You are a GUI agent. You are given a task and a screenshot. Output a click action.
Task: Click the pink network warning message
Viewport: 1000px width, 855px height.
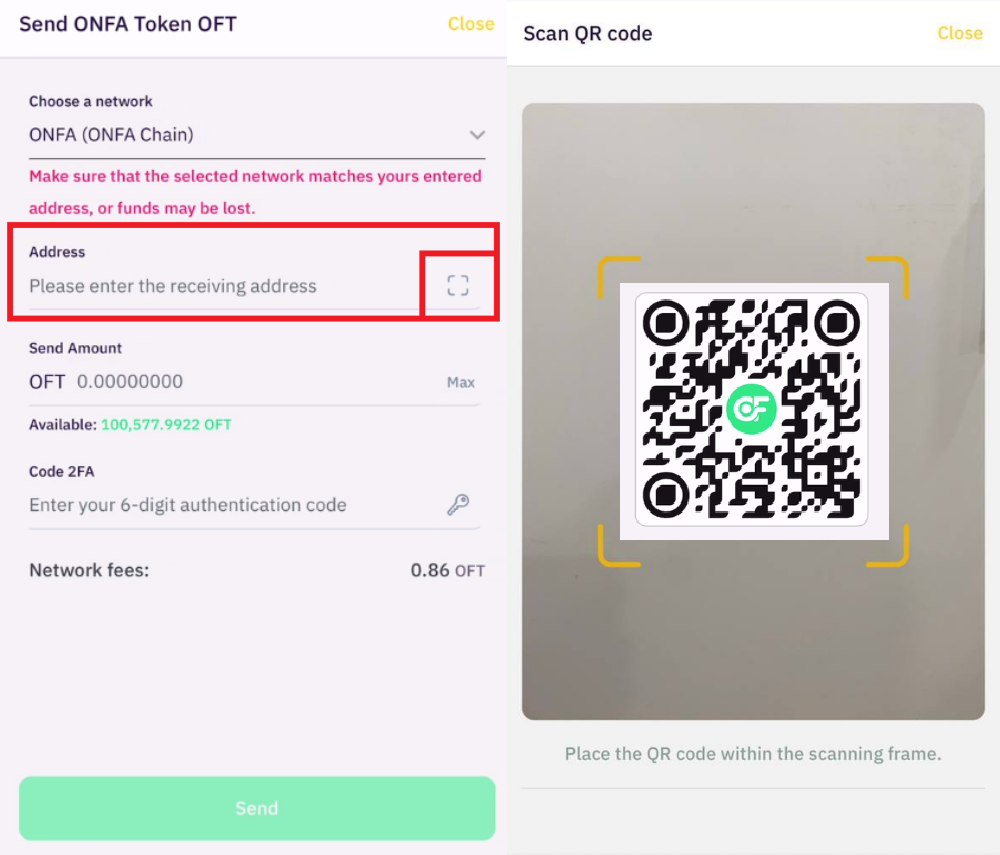[255, 192]
